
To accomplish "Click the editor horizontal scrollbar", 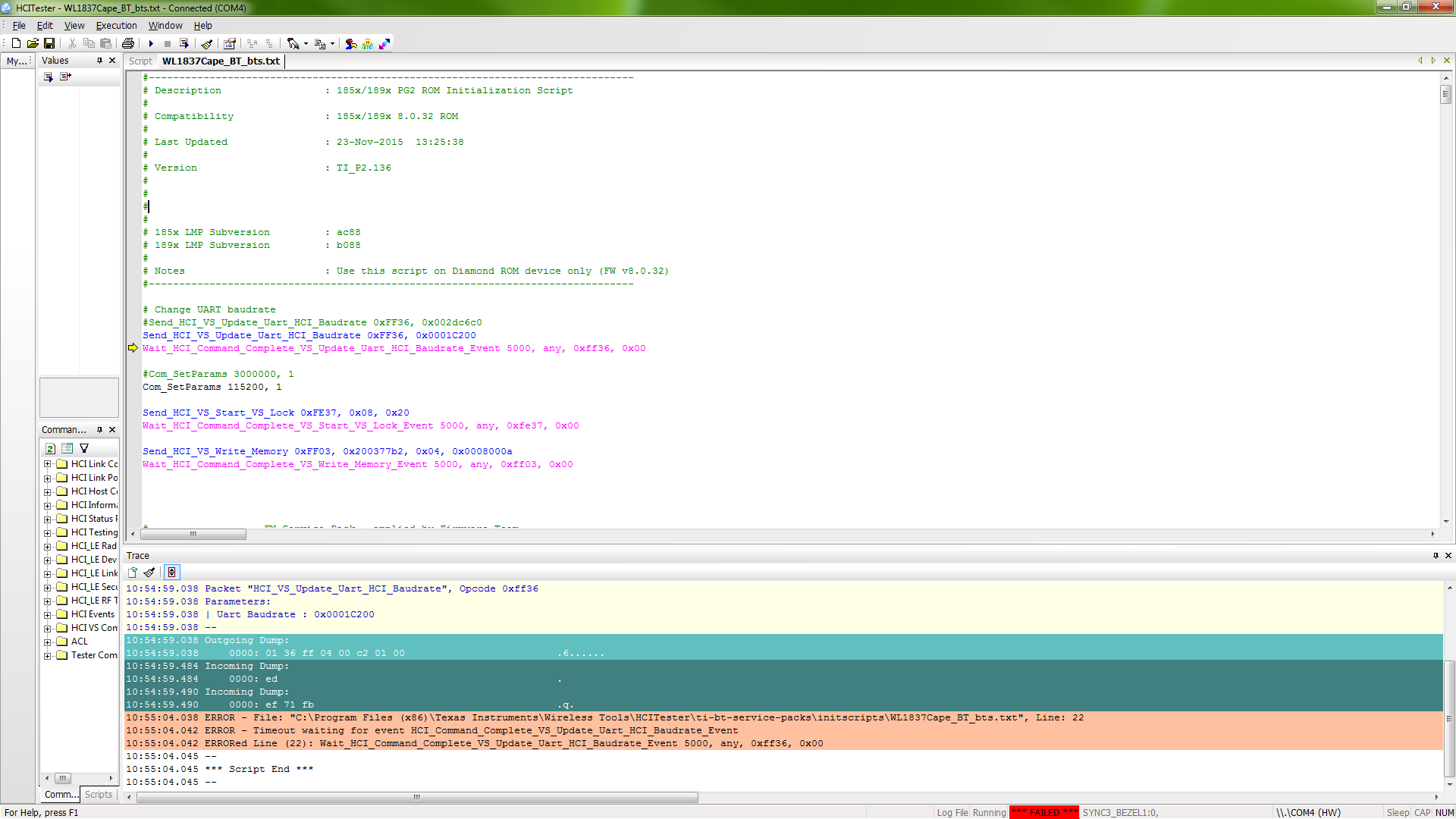I will [x=193, y=534].
